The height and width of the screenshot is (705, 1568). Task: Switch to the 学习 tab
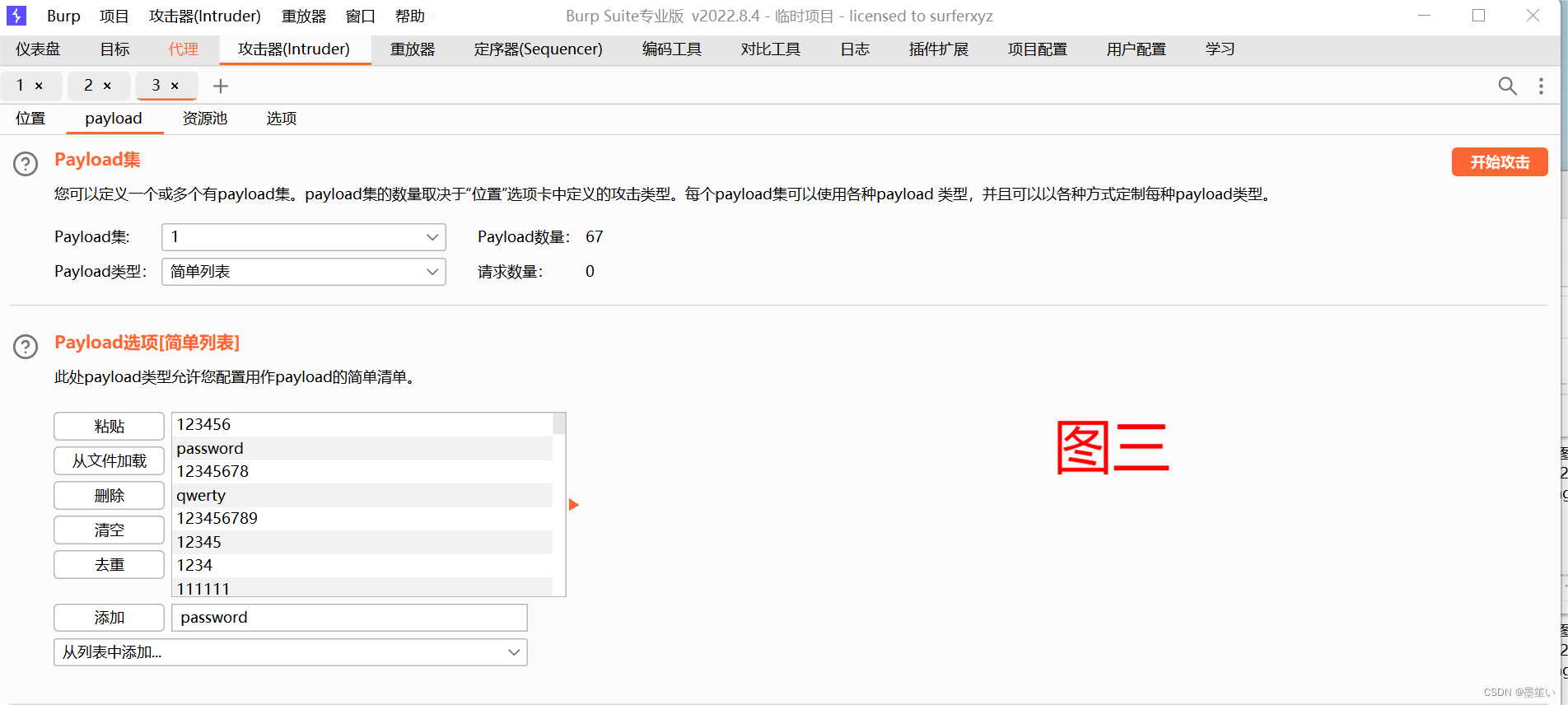[1220, 49]
